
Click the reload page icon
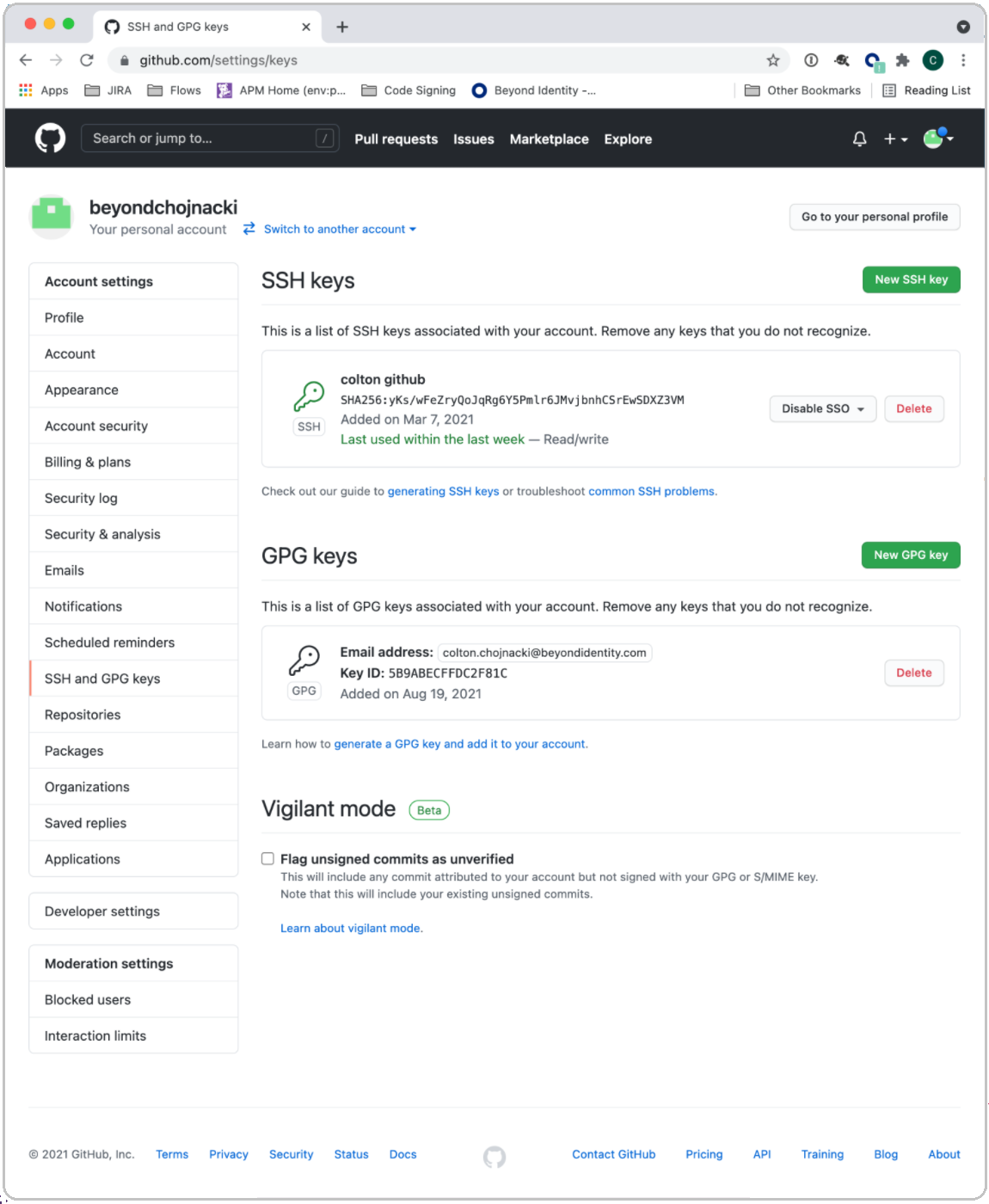(87, 60)
